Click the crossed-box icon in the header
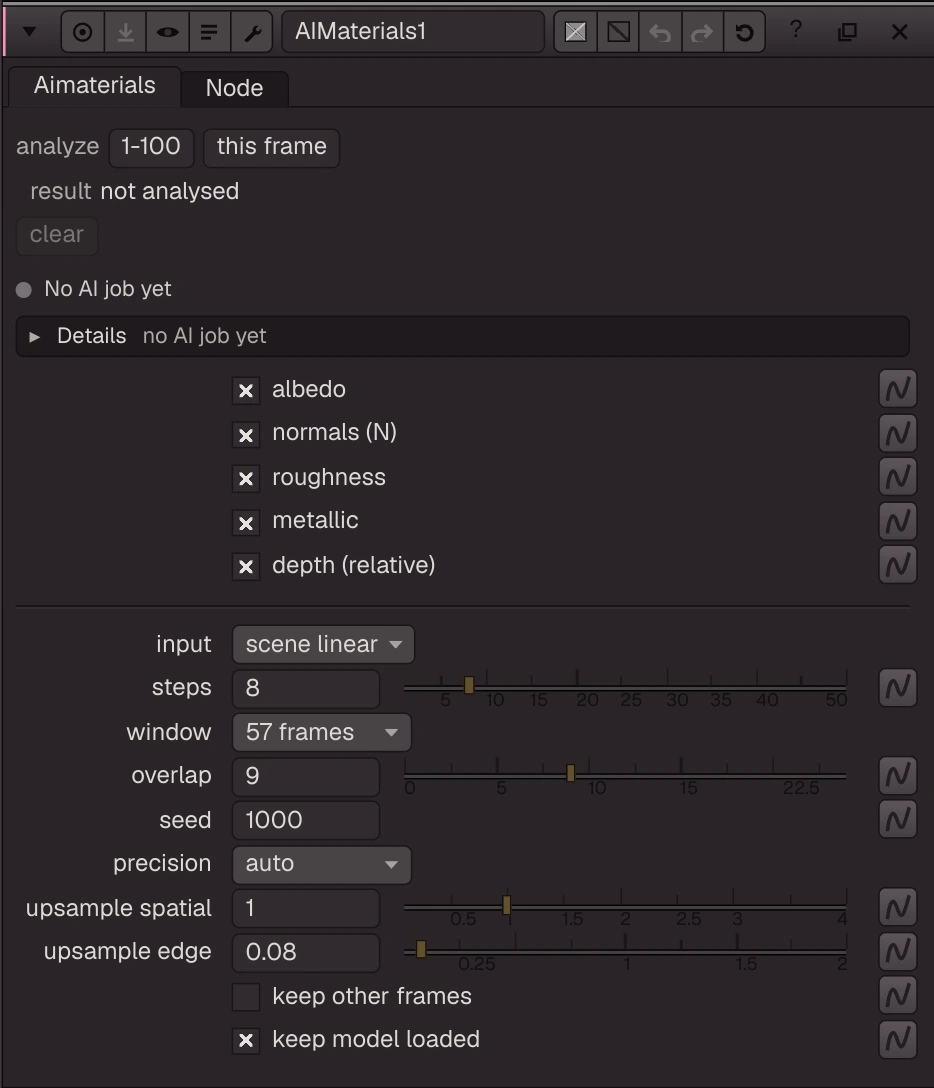 pos(575,32)
